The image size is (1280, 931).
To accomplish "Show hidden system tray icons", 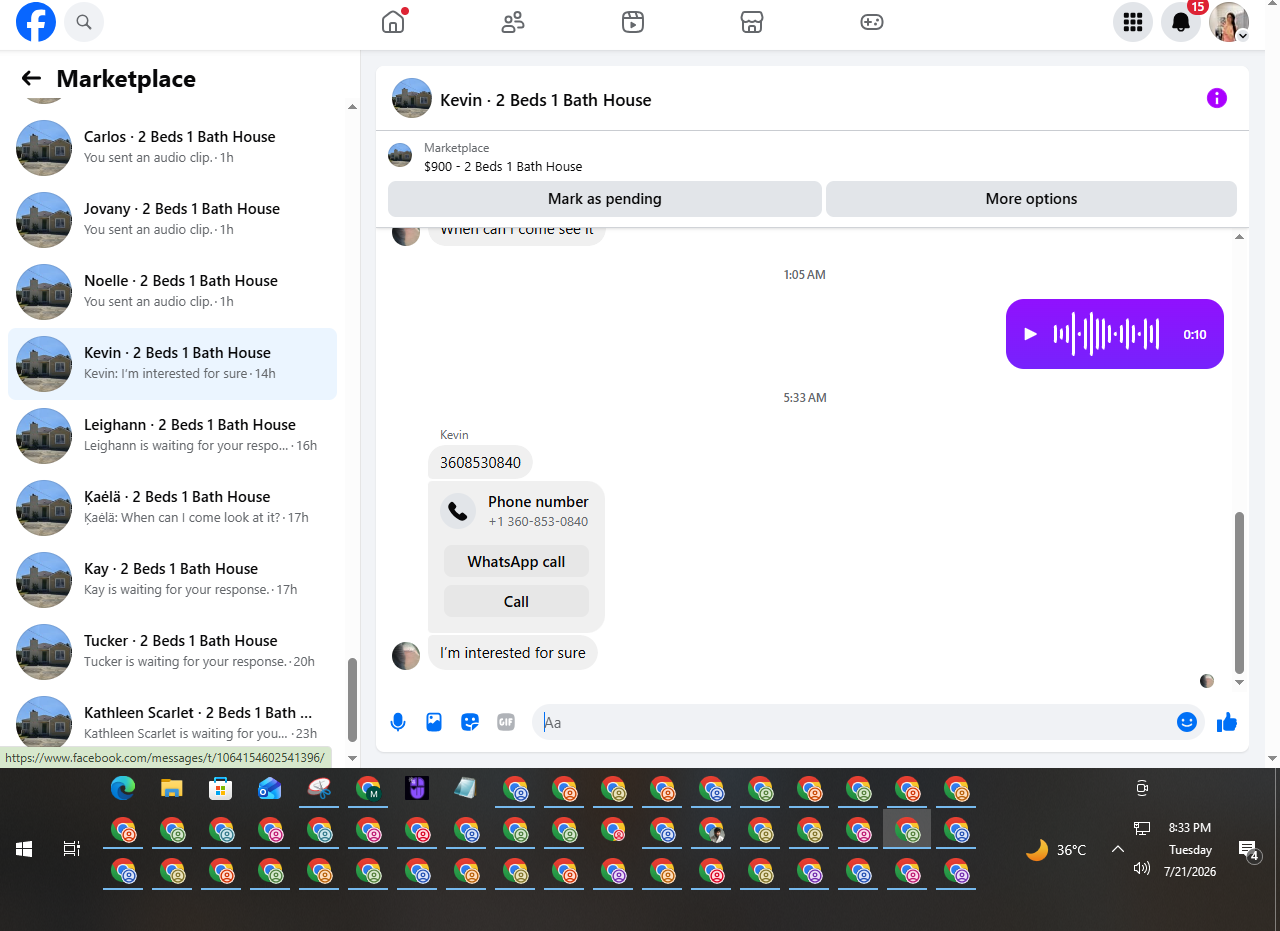I will [1118, 849].
